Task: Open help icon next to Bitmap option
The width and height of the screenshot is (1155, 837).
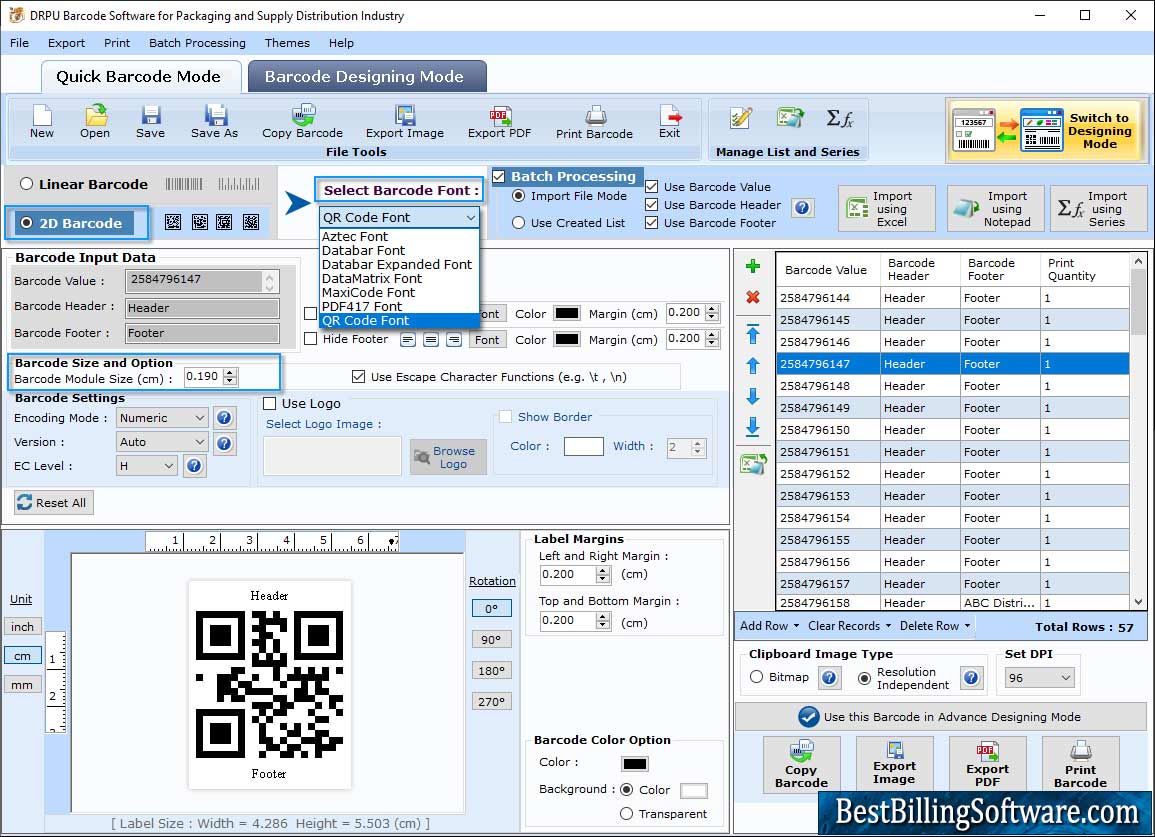Action: (829, 677)
